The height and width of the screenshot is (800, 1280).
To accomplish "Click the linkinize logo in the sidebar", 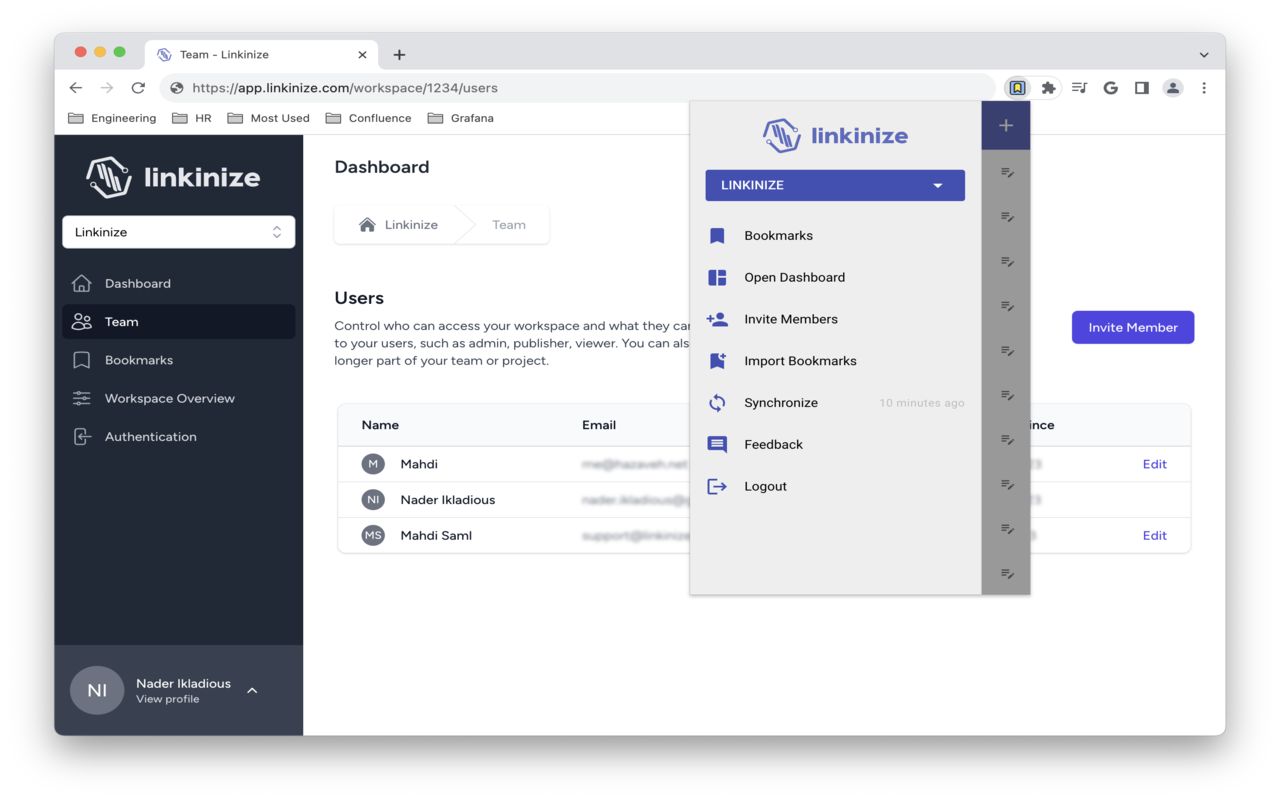I will pos(173,178).
